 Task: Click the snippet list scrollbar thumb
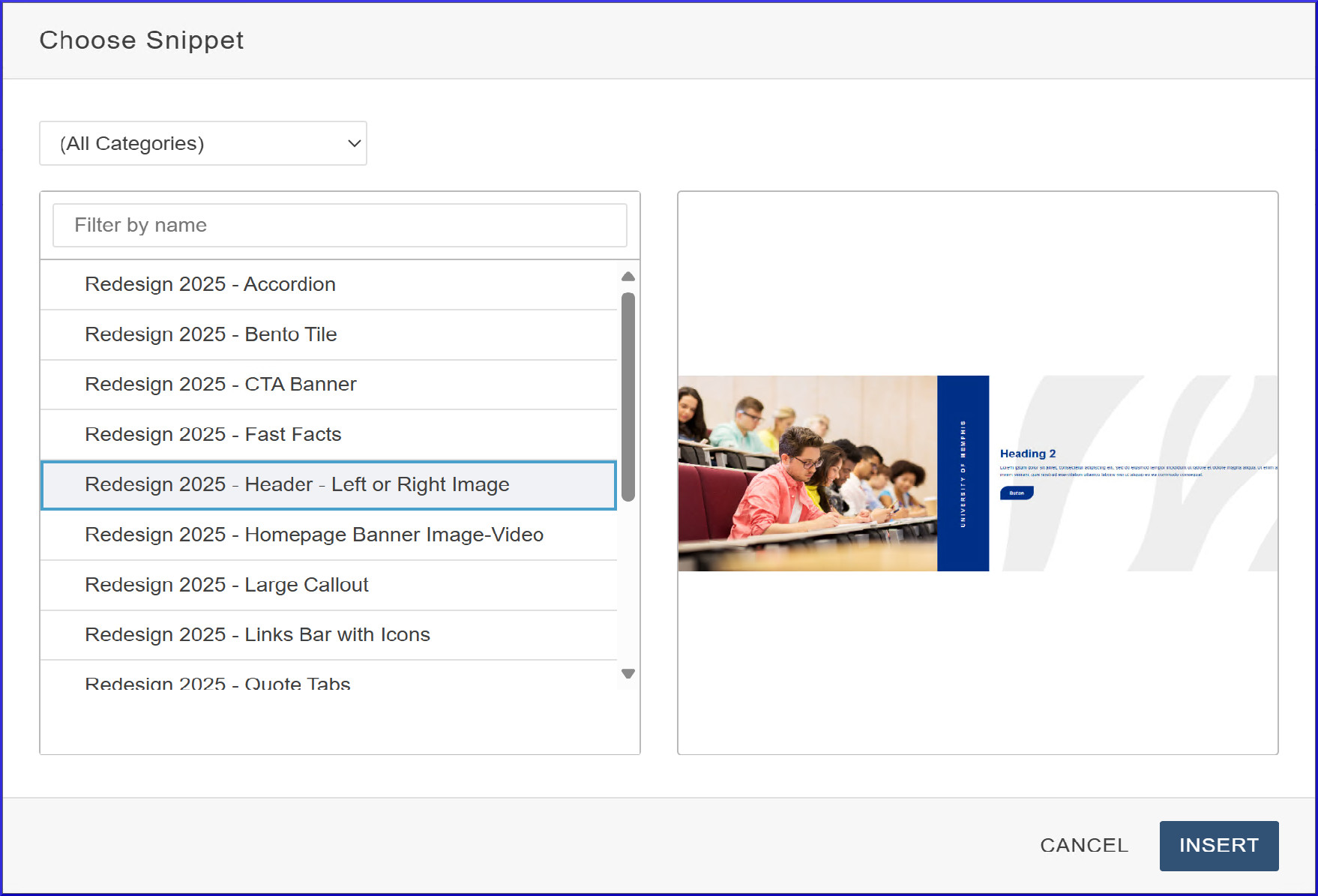click(628, 396)
